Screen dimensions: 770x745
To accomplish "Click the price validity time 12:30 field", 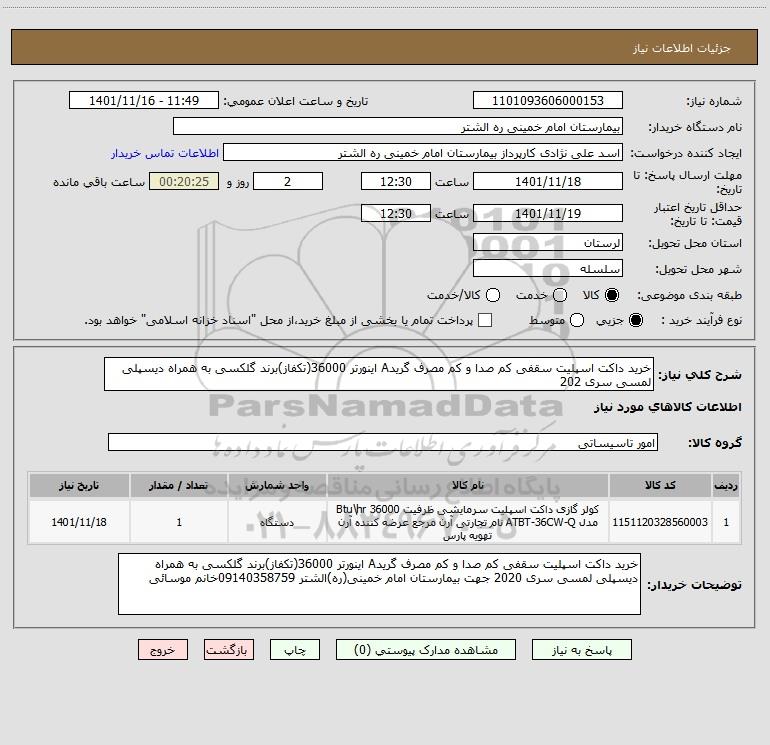I will (396, 213).
